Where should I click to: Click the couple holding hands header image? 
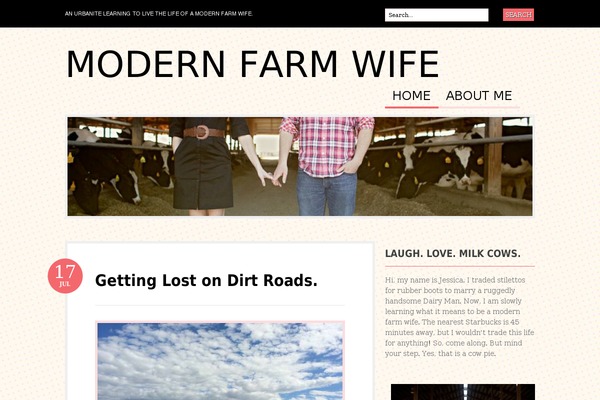click(300, 167)
